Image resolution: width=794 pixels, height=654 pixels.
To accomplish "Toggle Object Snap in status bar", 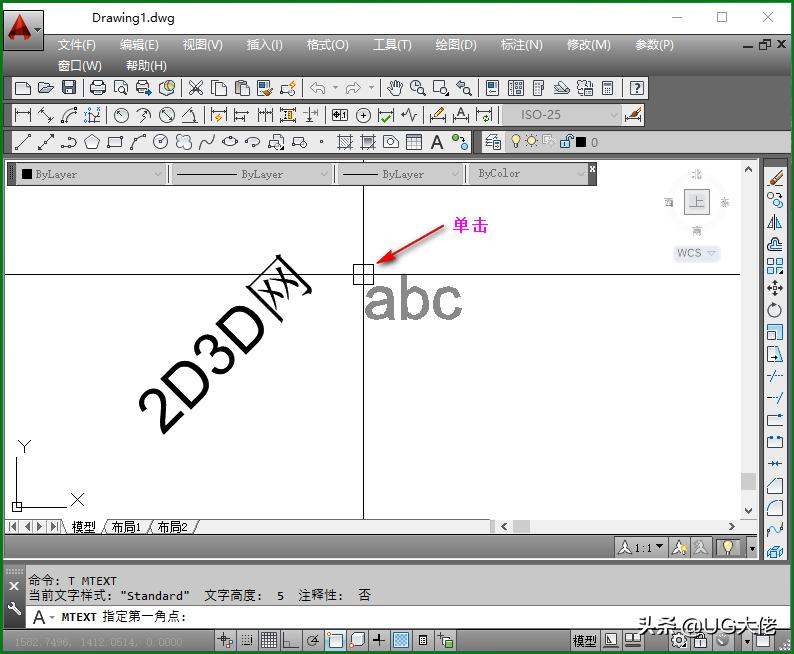I will pos(335,641).
